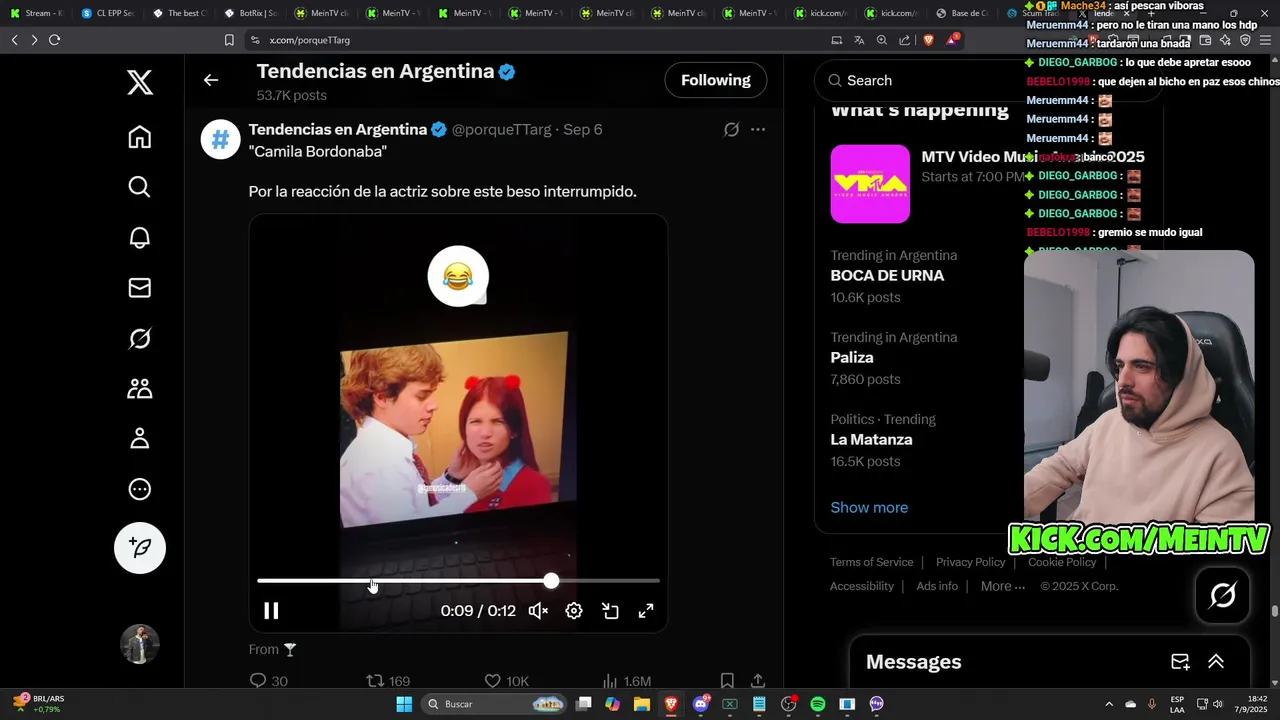1280x720 pixels.
Task: Bookmark the post
Action: [x=727, y=681]
